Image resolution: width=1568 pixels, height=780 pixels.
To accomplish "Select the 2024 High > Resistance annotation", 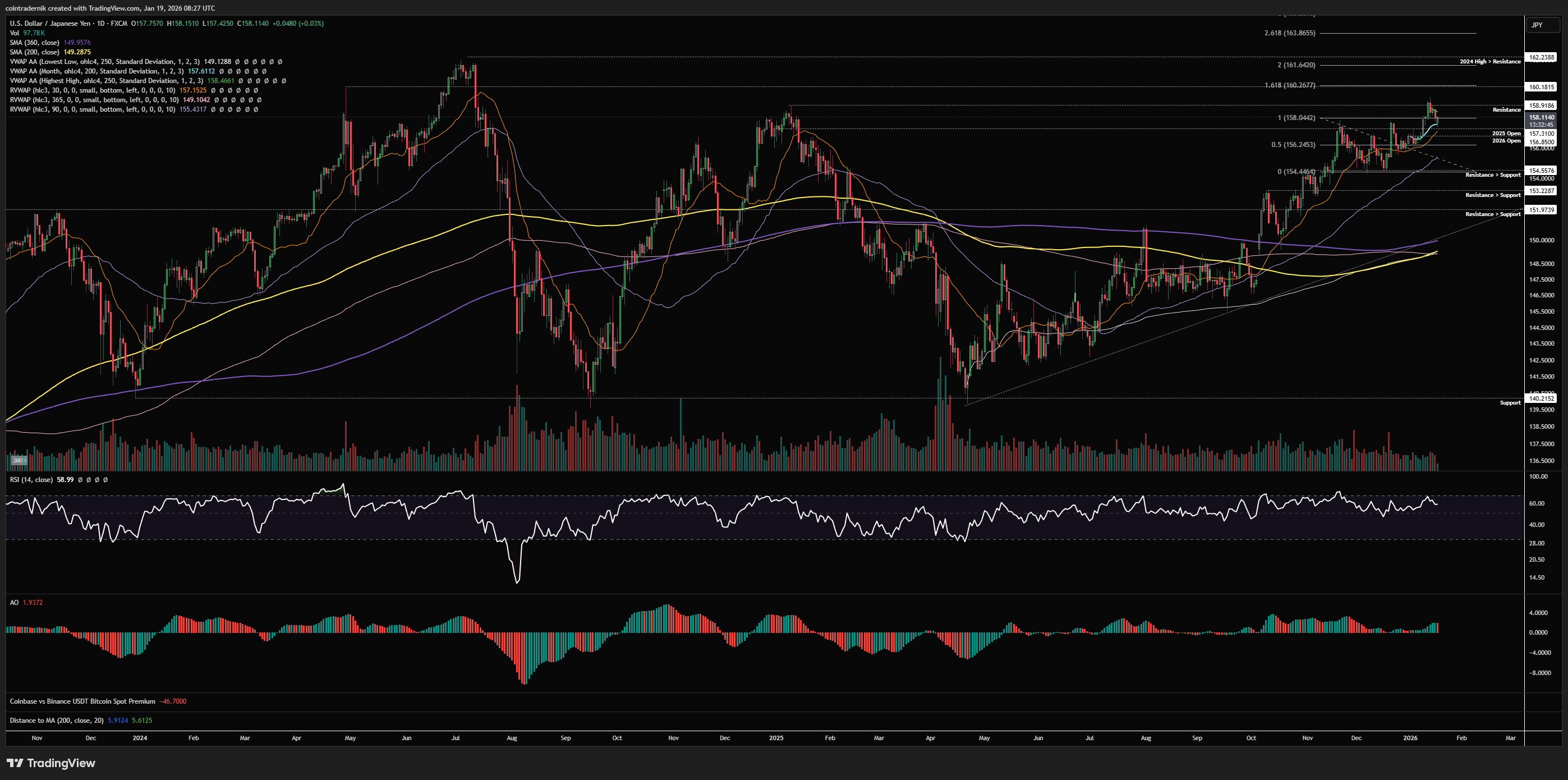I will [1489, 62].
